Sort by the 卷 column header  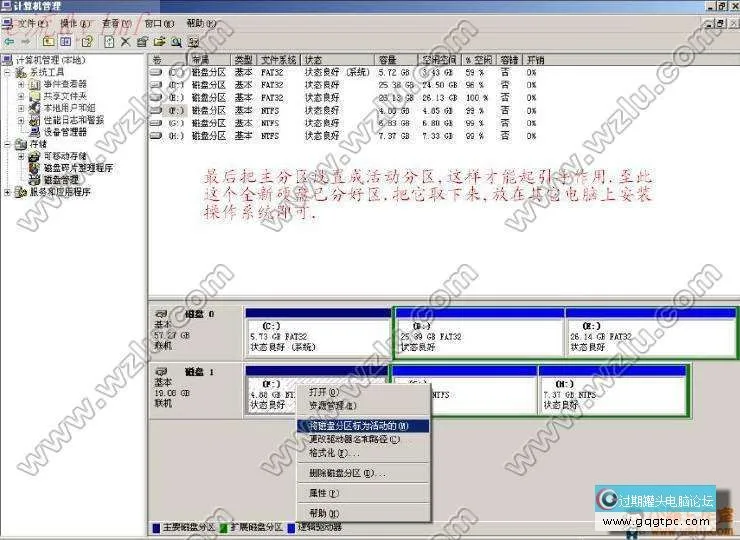pos(168,60)
